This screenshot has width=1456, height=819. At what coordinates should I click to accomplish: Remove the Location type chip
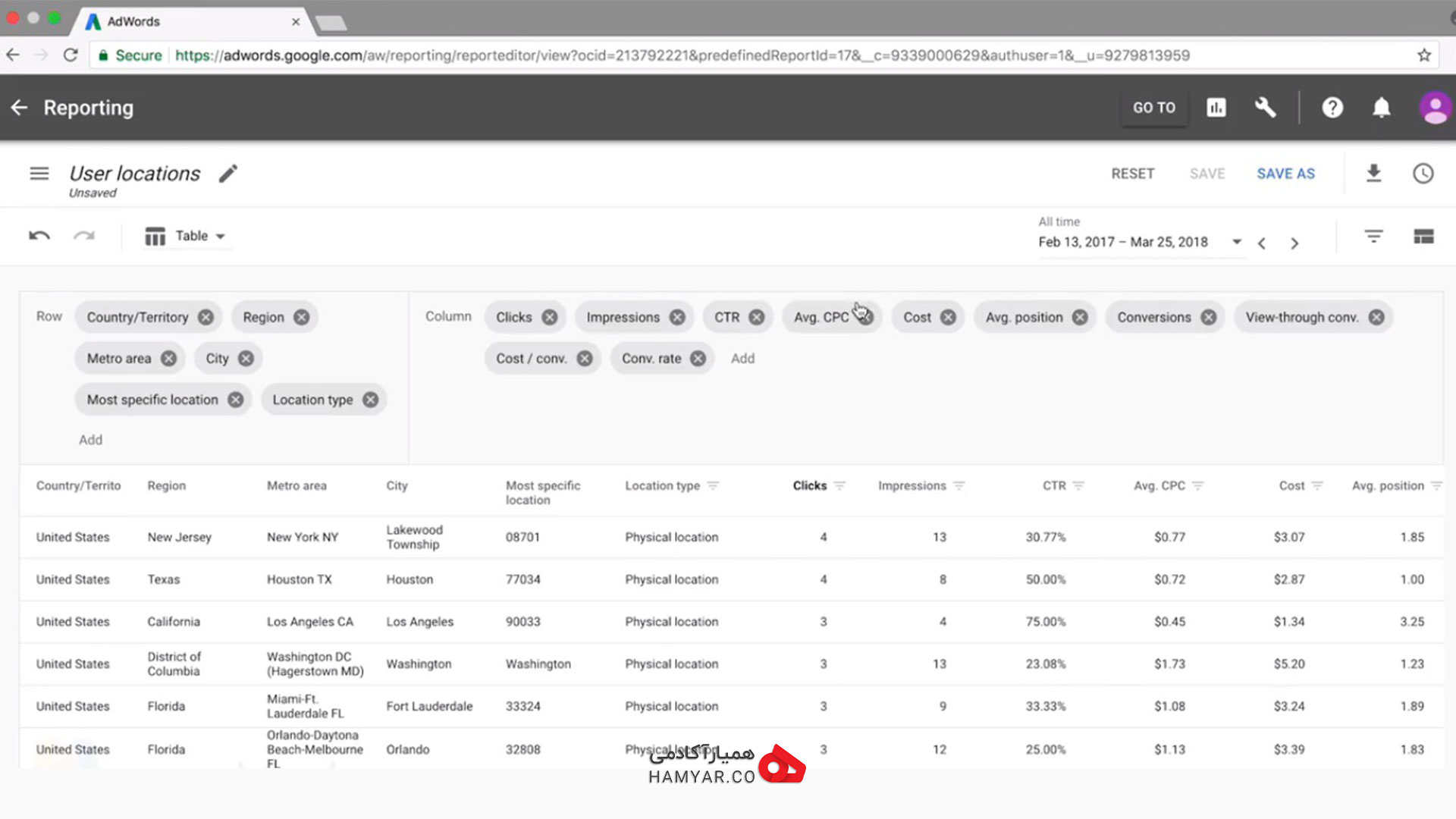coord(370,400)
